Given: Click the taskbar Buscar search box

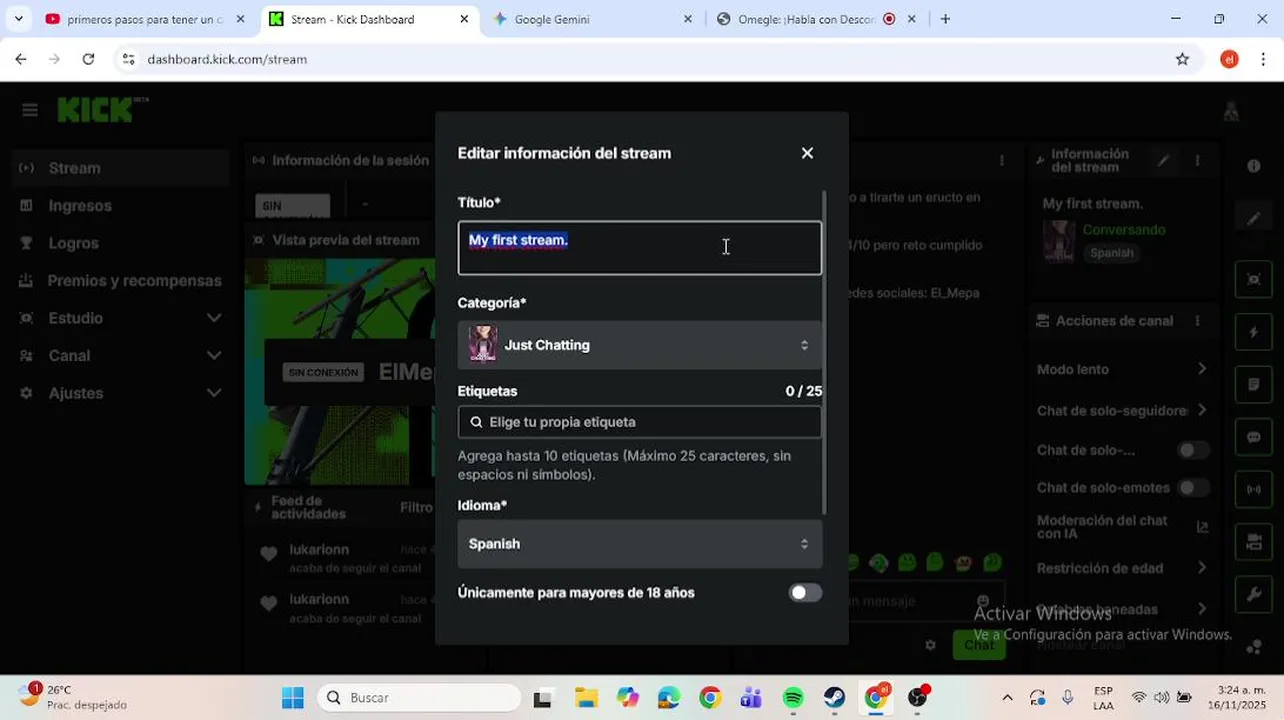Looking at the screenshot, I should coord(420,698).
